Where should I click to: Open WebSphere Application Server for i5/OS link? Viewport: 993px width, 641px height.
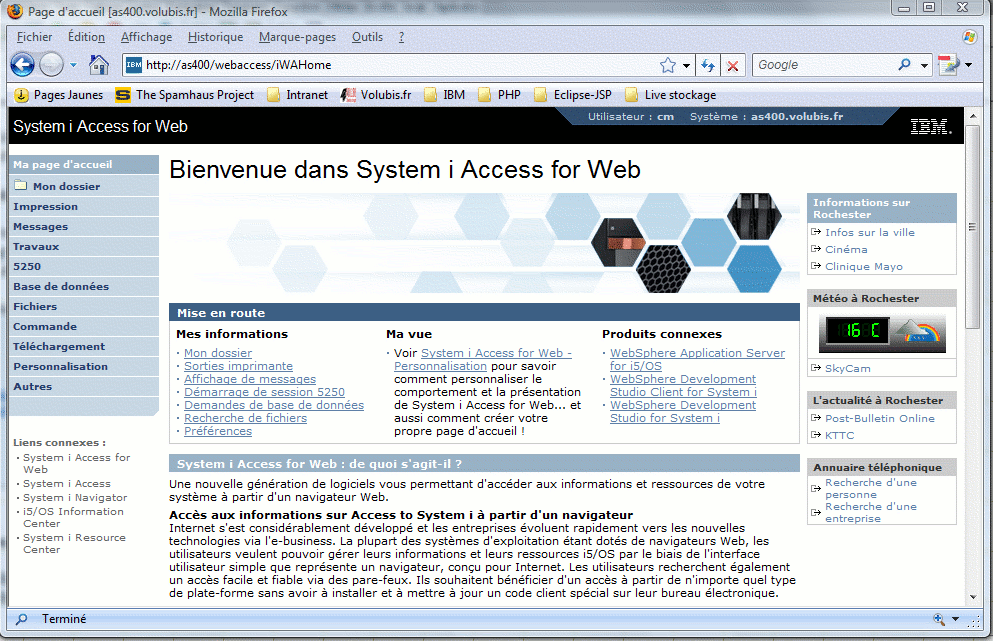pyautogui.click(x=697, y=359)
